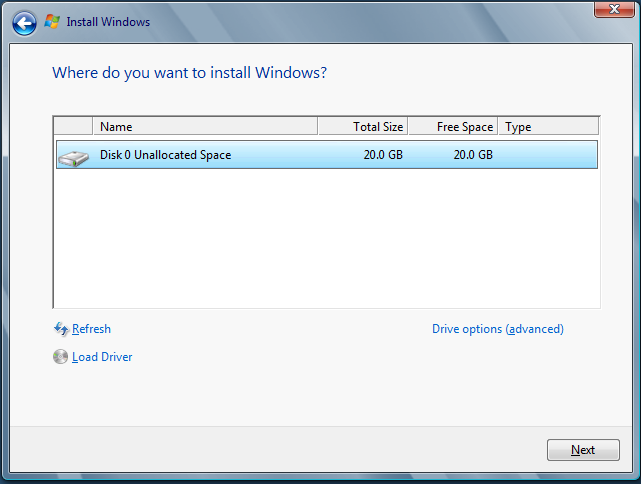The image size is (641, 484).
Task: Click the Windows flag logo icon
Action: [x=52, y=21]
